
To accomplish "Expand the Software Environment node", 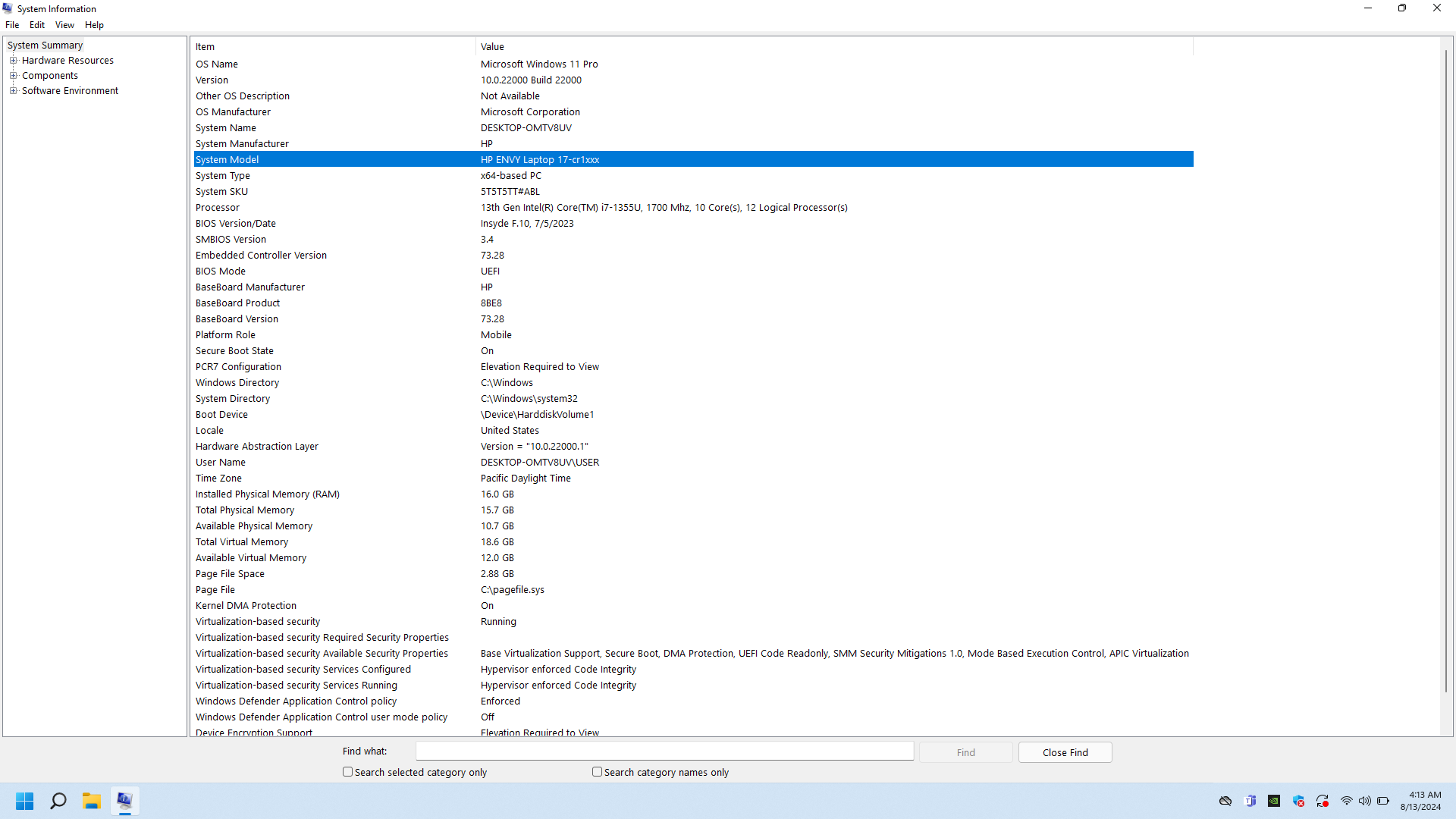I will click(x=13, y=91).
